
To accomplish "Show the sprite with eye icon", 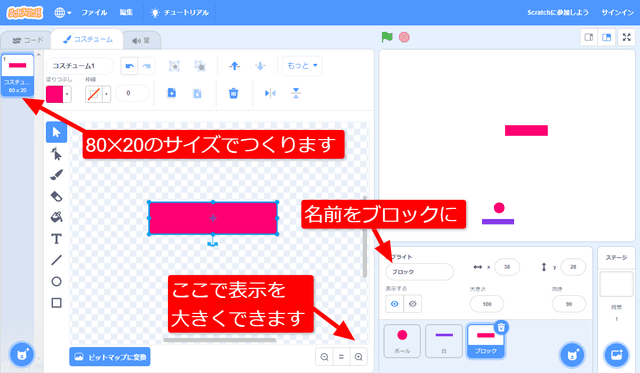I will [x=395, y=304].
